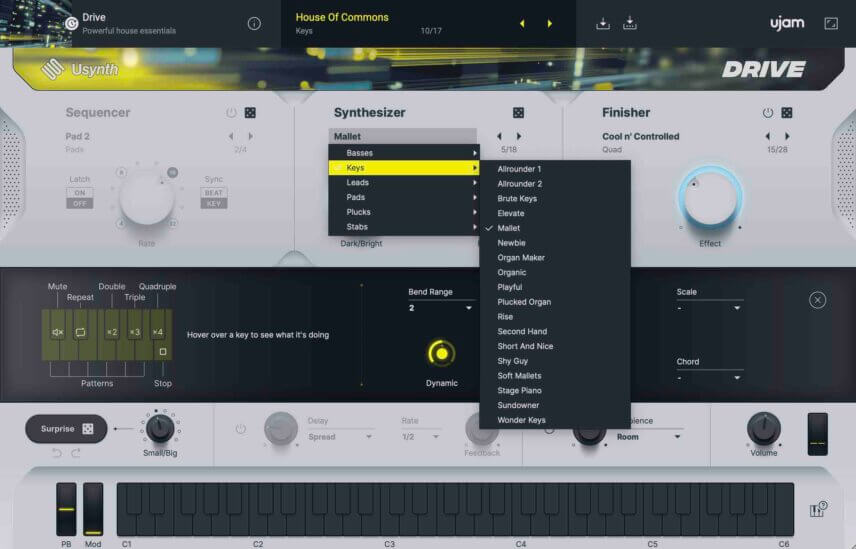Viewport: 856px width, 549px height.
Task: Toggle Finisher power button
Action: click(x=768, y=112)
